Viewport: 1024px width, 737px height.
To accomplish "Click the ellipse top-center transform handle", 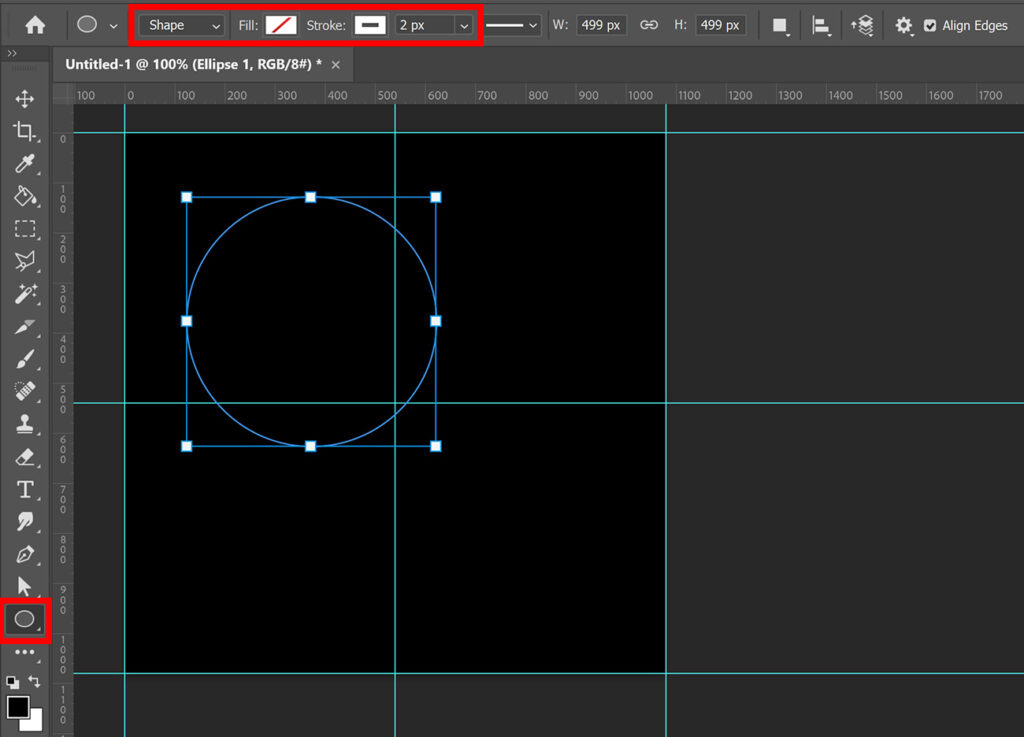I will pyautogui.click(x=311, y=197).
